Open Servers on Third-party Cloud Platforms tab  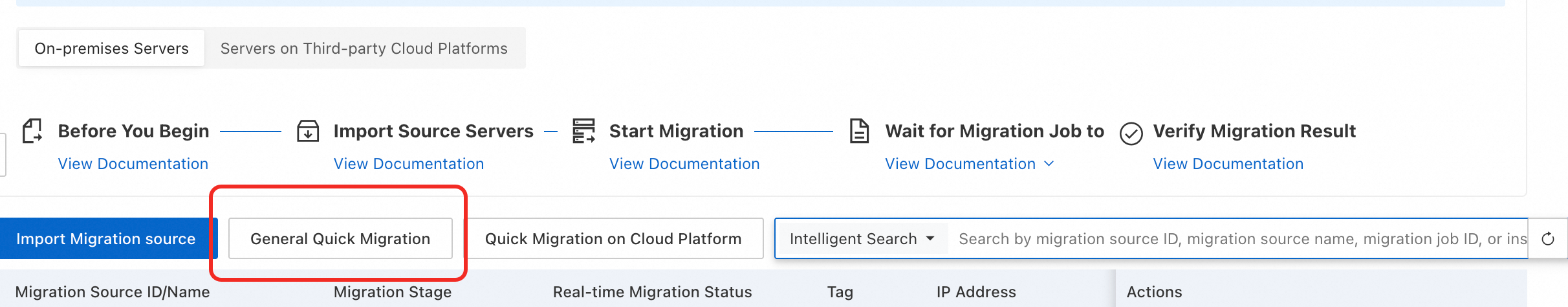point(364,49)
